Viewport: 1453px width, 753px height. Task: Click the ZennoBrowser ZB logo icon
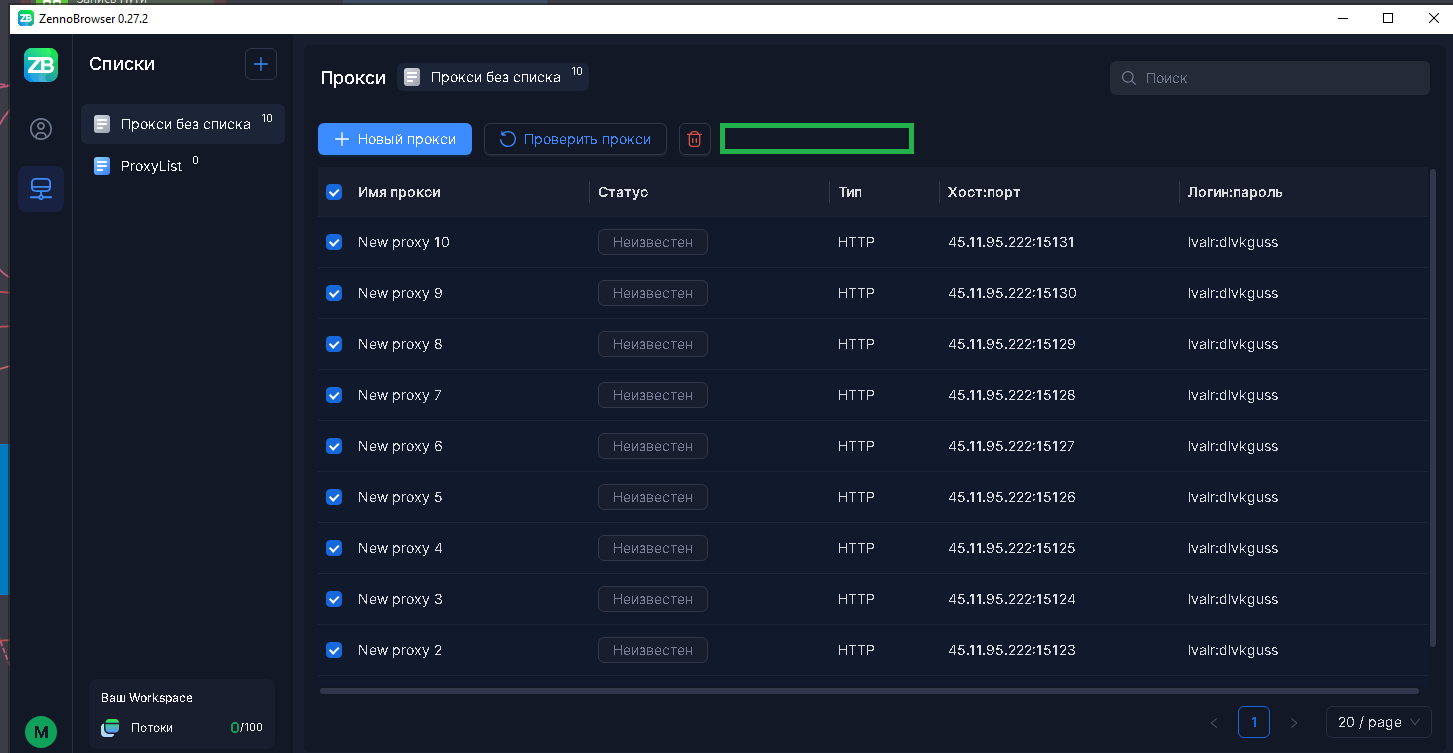point(41,65)
